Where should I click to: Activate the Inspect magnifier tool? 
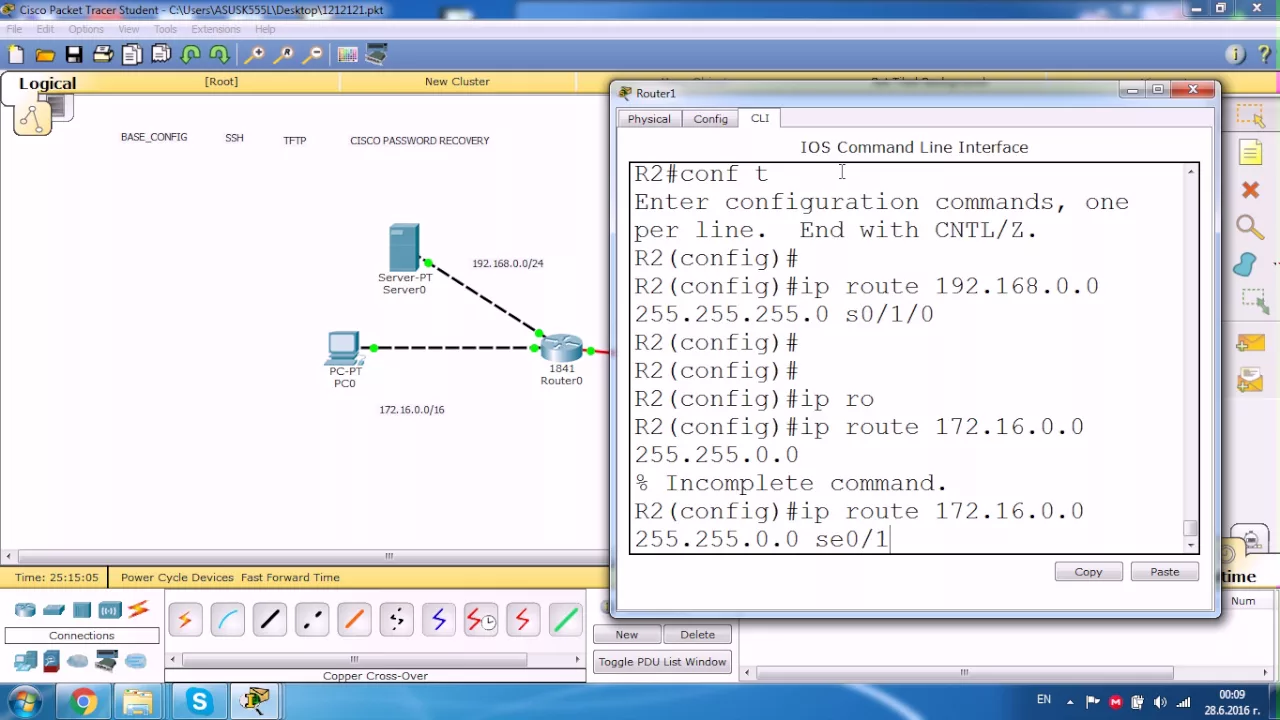[1250, 227]
